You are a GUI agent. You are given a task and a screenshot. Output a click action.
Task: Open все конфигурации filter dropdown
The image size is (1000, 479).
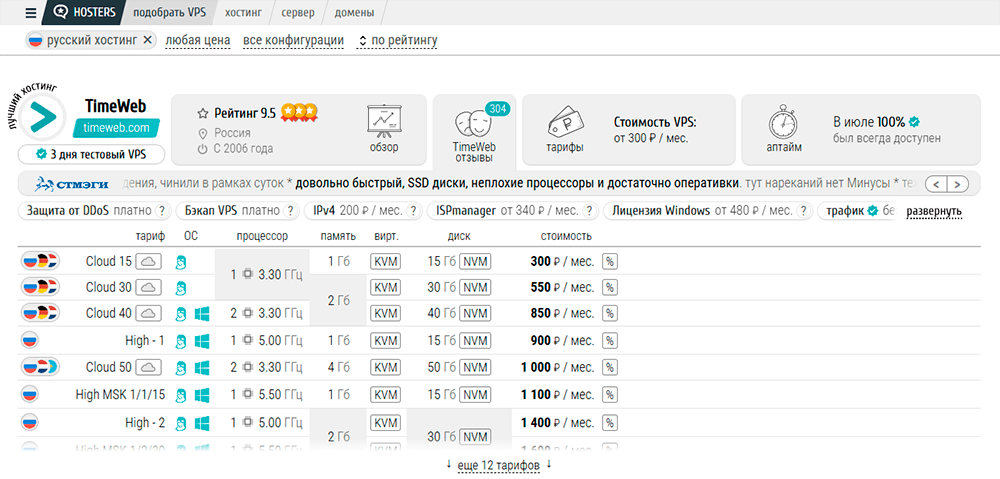pyautogui.click(x=293, y=41)
